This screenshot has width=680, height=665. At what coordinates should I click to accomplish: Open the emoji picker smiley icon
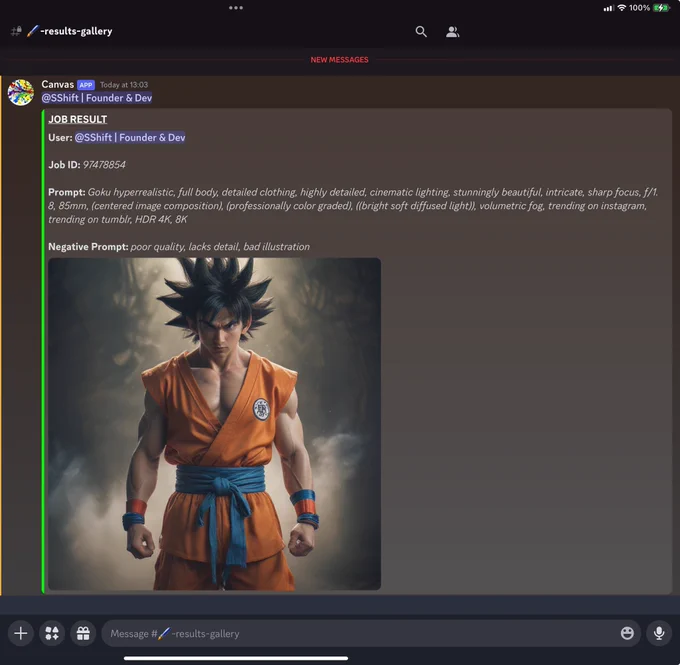[x=627, y=633]
